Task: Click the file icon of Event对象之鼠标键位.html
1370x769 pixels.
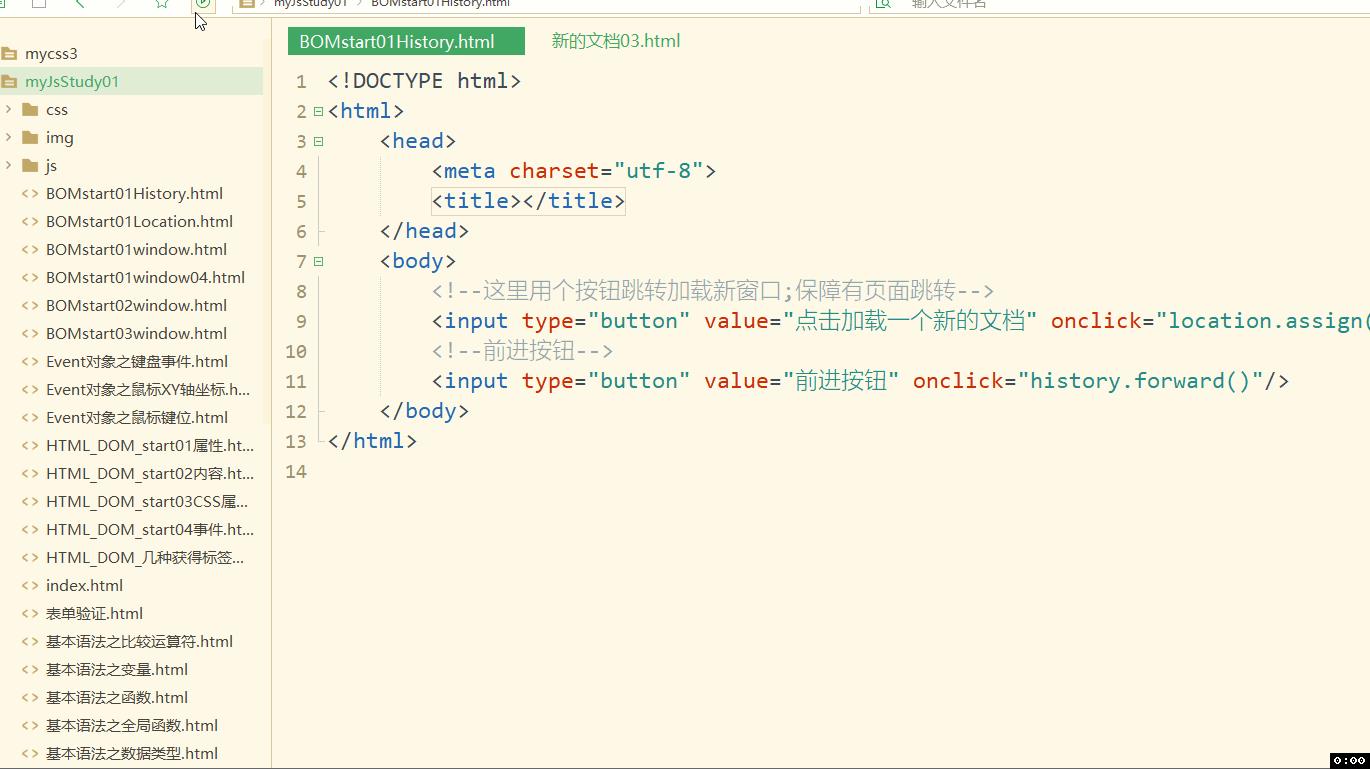Action: click(x=30, y=418)
